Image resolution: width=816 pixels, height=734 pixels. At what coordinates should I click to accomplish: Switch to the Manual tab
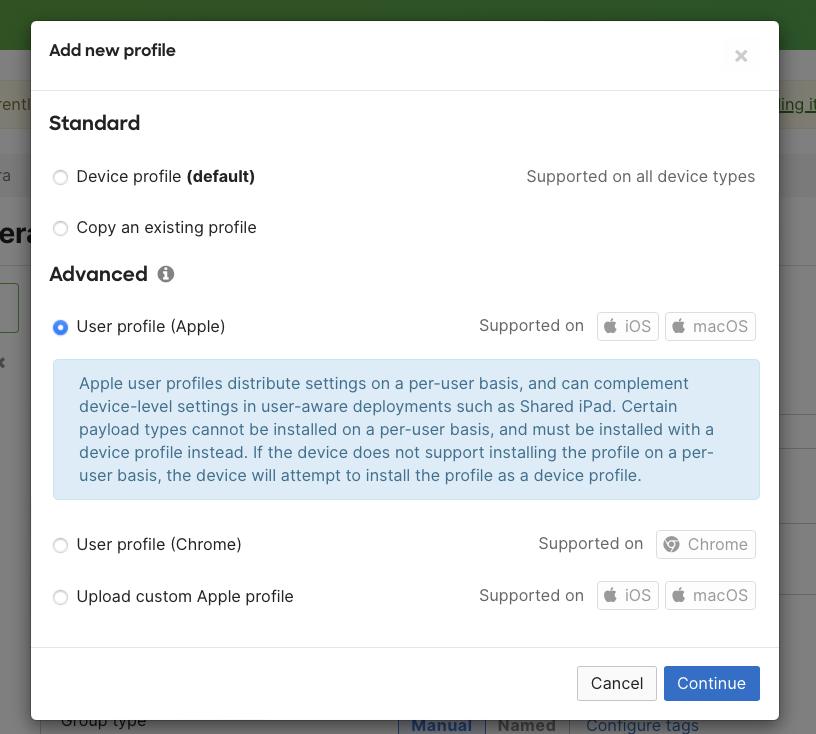(440, 724)
